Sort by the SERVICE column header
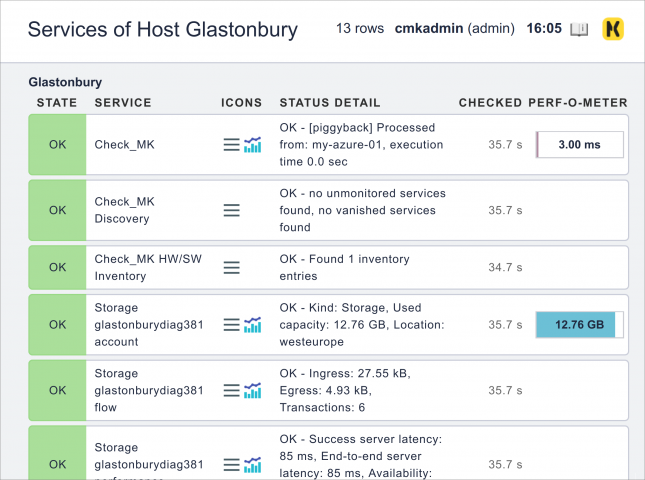 pos(123,102)
